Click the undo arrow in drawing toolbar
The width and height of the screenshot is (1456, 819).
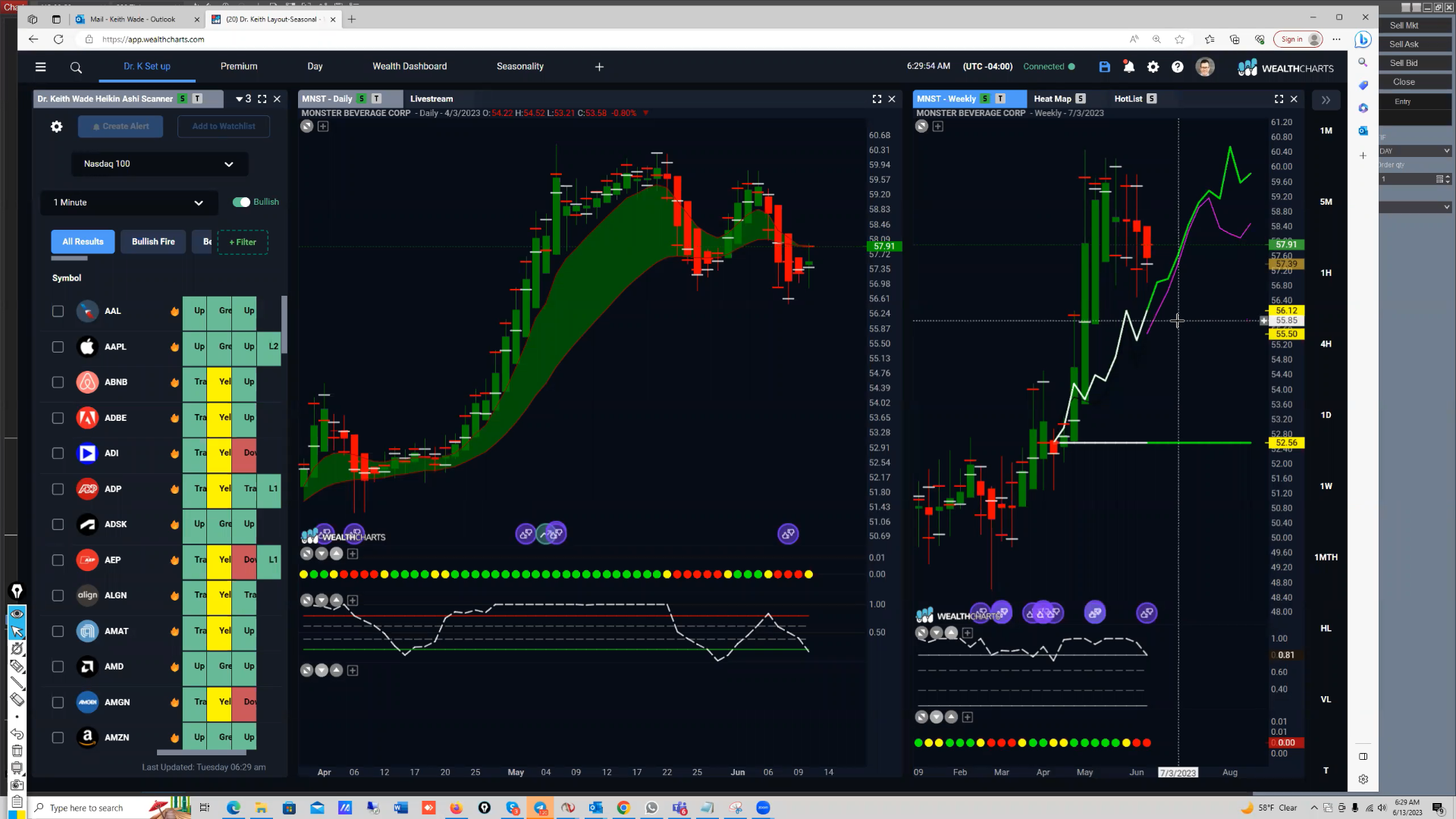(17, 734)
